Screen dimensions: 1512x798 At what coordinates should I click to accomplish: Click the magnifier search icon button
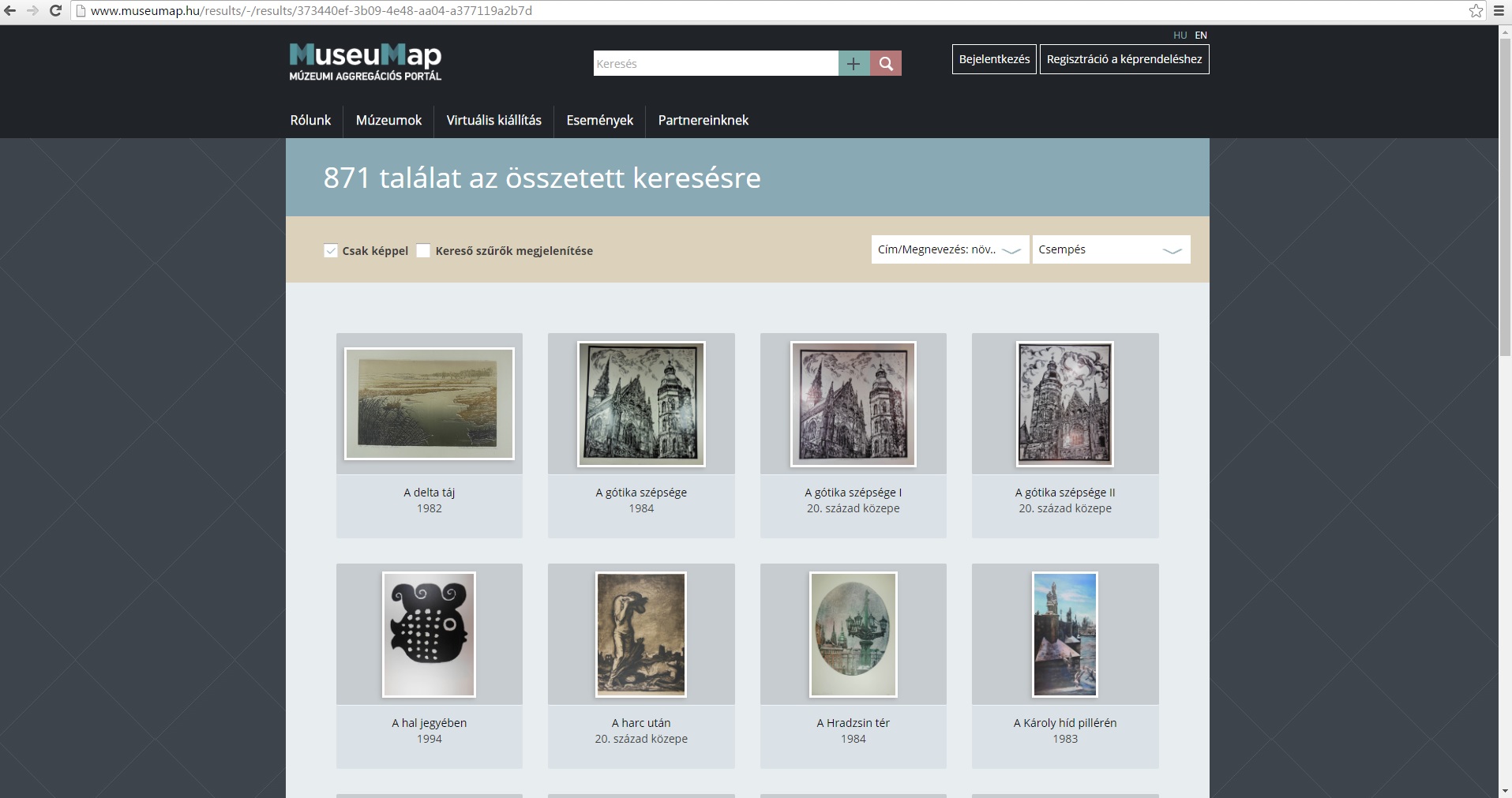(886, 64)
